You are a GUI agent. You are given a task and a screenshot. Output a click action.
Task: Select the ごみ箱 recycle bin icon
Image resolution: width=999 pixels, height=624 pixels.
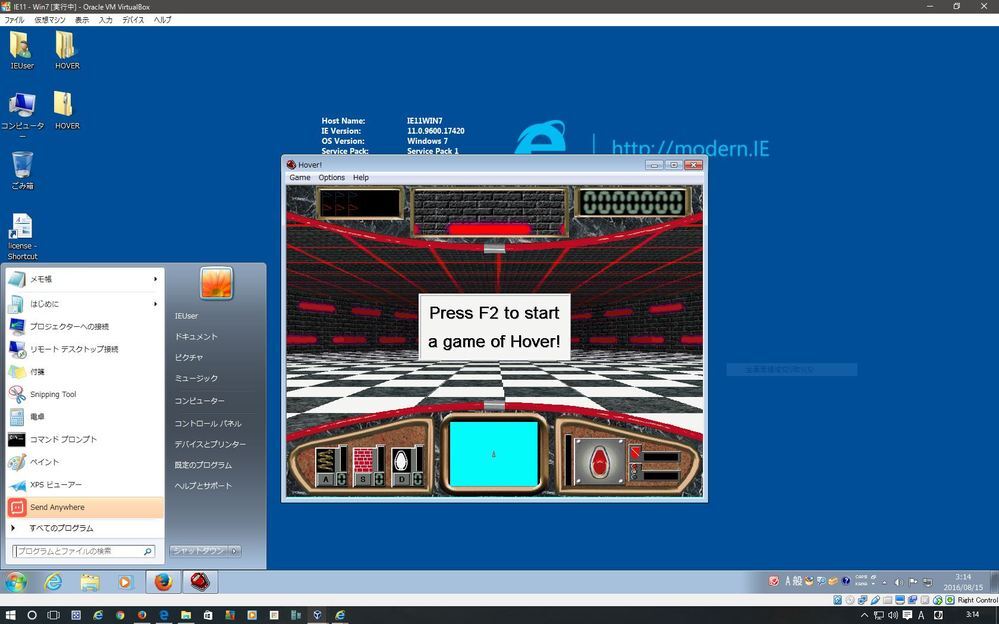(x=22, y=171)
